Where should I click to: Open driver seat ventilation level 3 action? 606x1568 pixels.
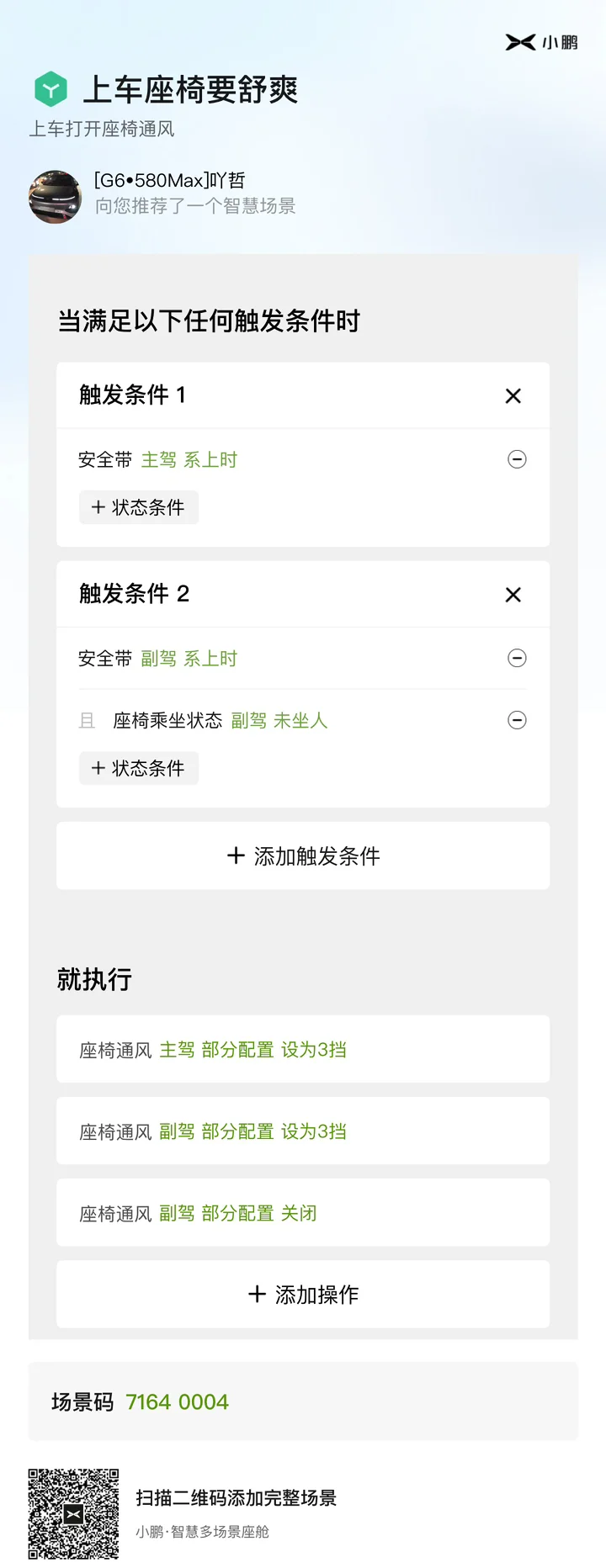click(x=303, y=1049)
